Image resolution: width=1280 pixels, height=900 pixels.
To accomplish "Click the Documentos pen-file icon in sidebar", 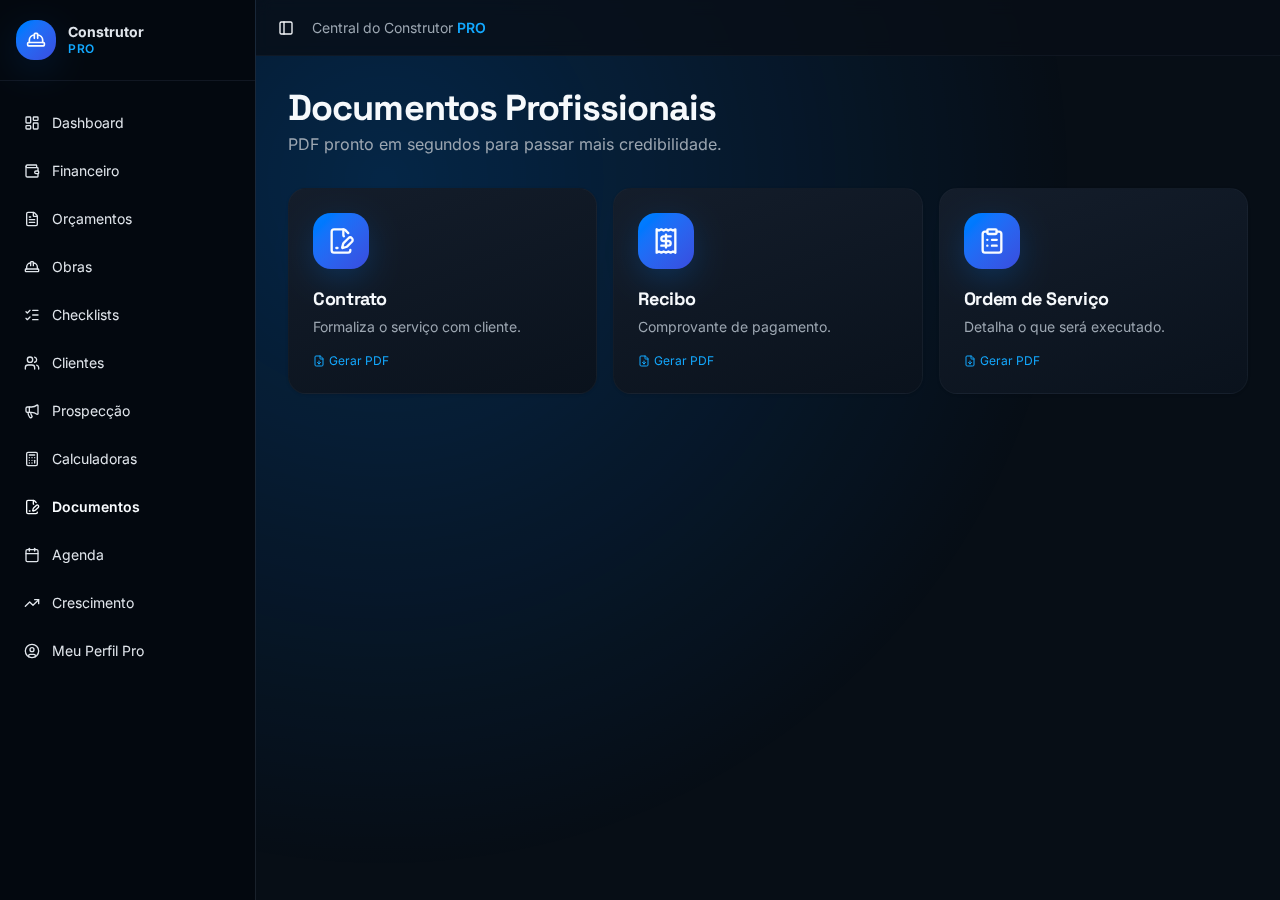I will [x=32, y=507].
